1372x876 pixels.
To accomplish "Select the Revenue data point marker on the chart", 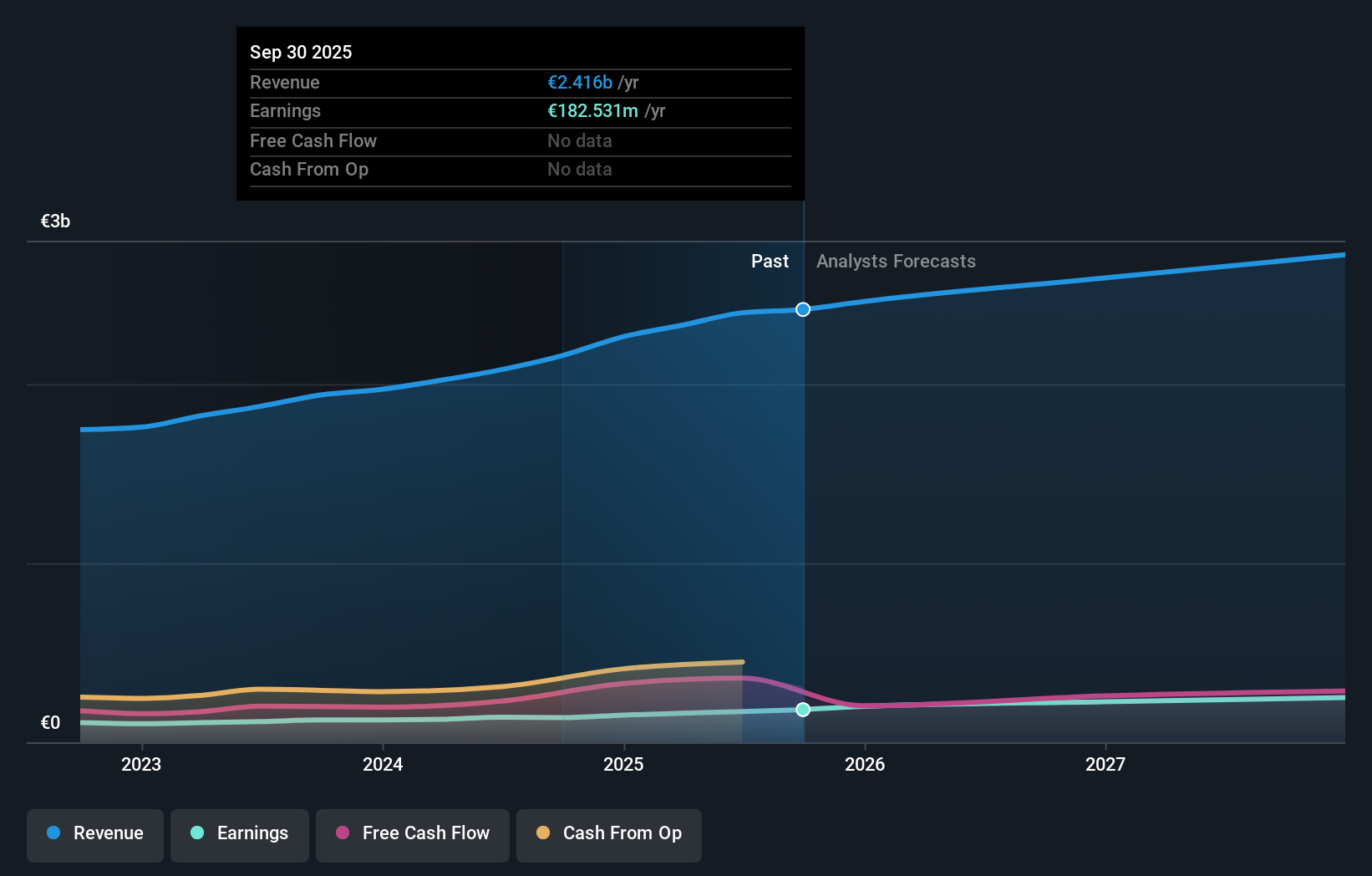I will point(803,309).
